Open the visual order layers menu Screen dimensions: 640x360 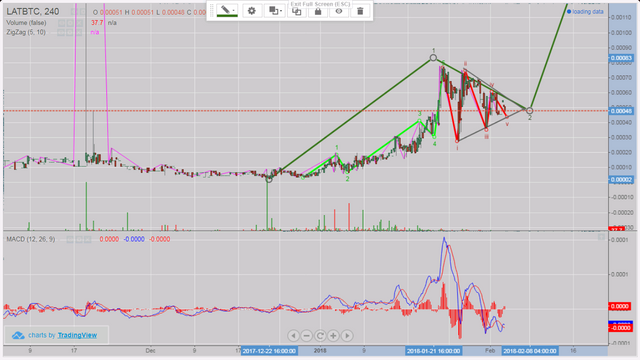(275, 11)
